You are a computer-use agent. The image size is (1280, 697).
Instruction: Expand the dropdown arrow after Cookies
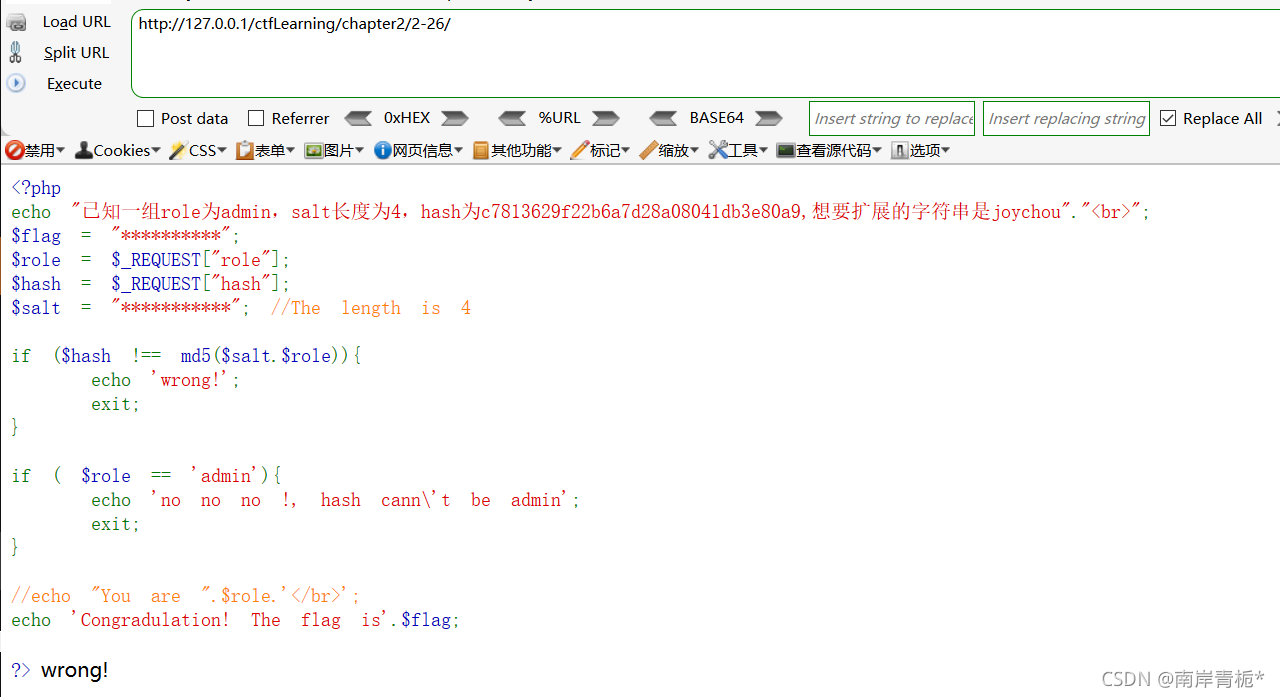pyautogui.click(x=156, y=151)
